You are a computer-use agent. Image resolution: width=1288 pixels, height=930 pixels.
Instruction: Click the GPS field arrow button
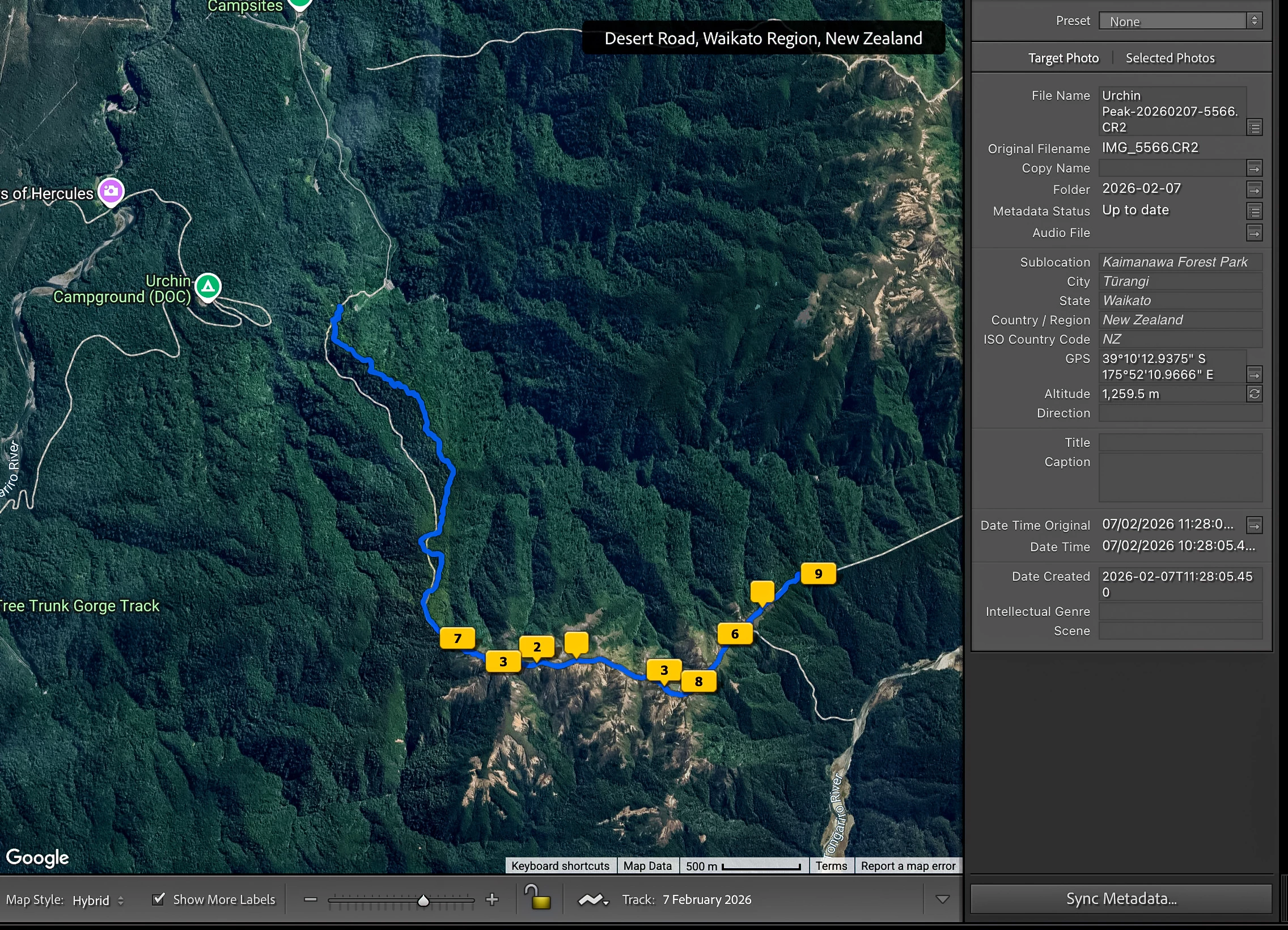(1254, 374)
